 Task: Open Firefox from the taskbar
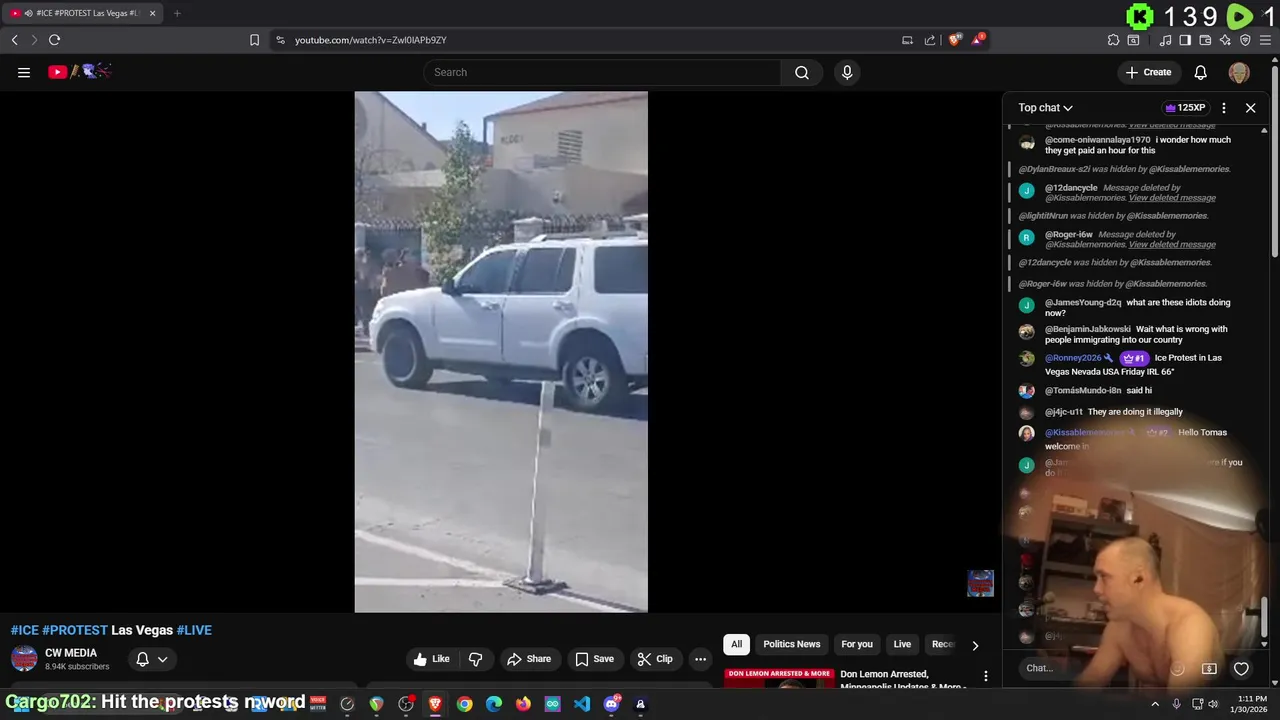point(523,704)
